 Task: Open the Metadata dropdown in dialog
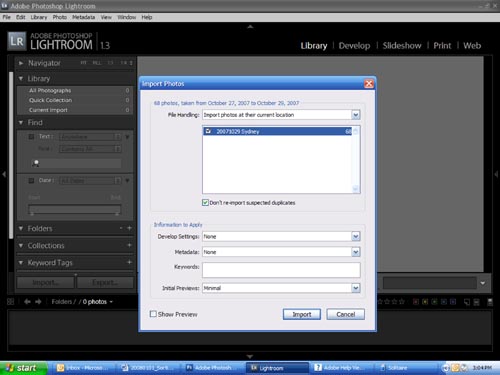356,252
